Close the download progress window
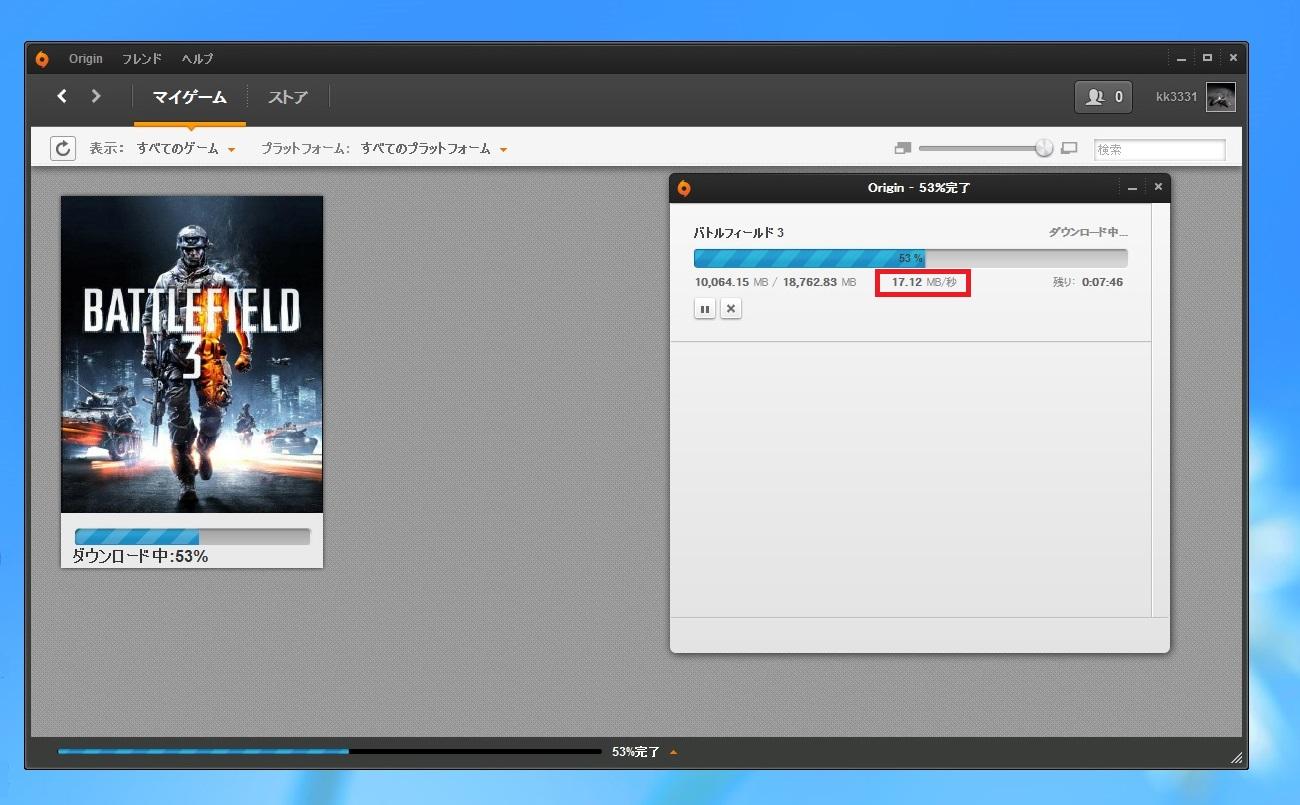Viewport: 1300px width, 805px height. pos(1158,187)
